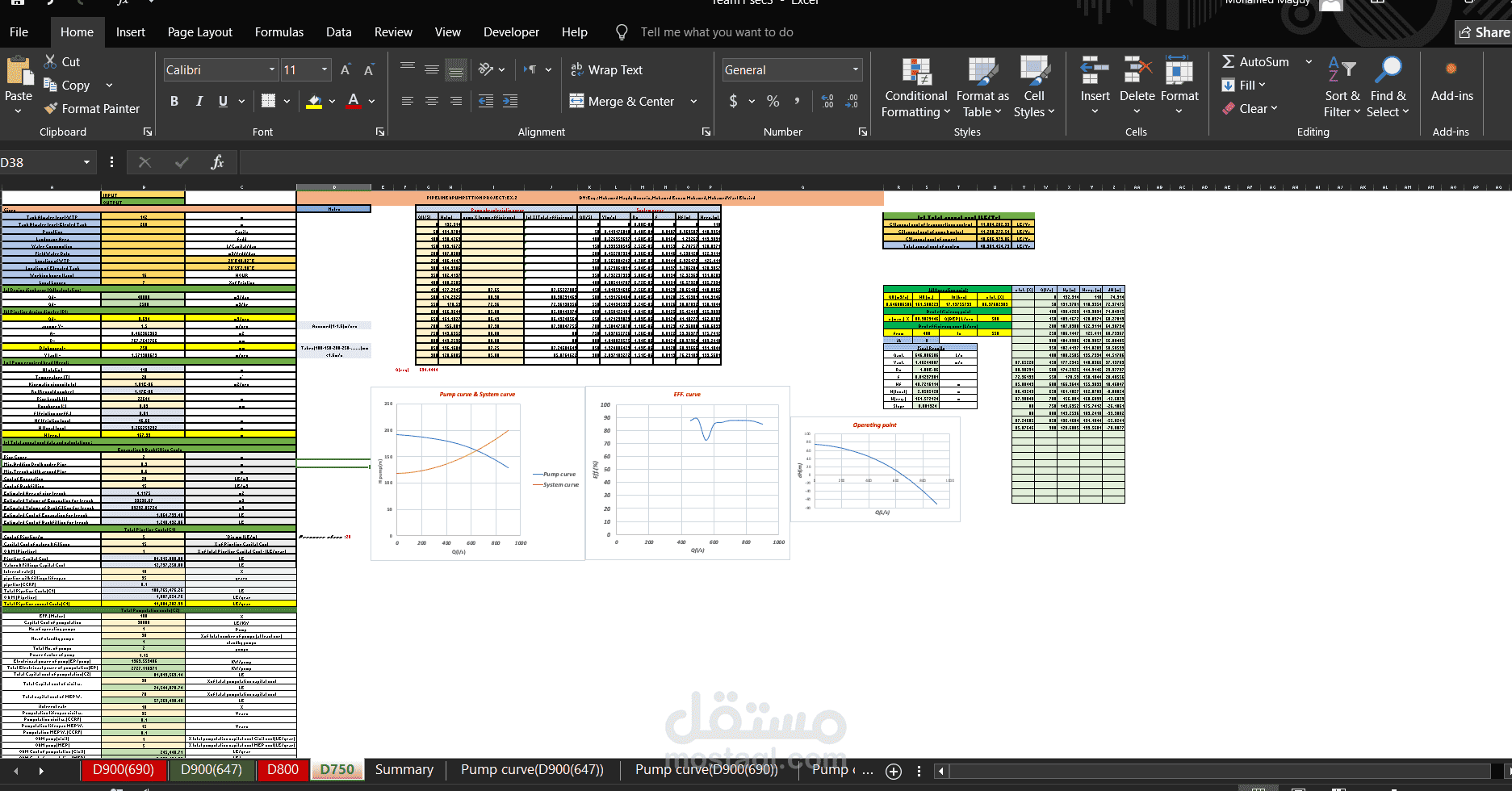Open Conditional Formatting menu

(916, 87)
